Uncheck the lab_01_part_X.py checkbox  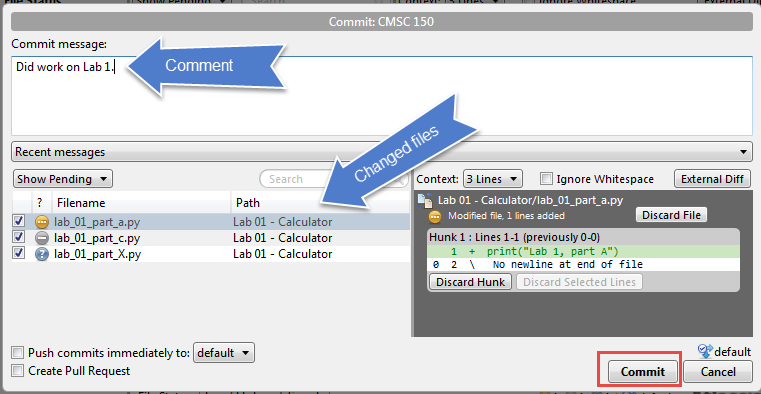(18, 253)
